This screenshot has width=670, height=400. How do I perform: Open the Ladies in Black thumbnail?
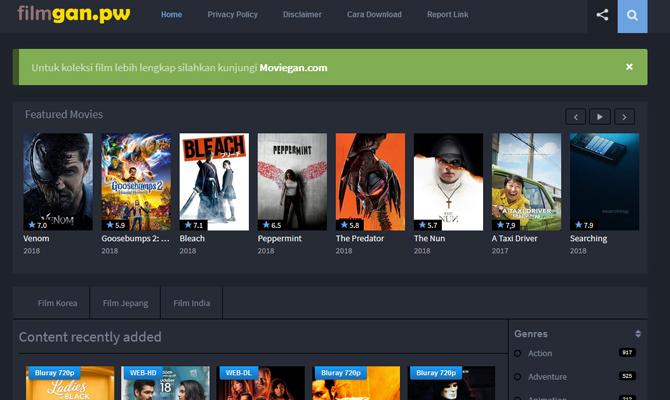tap(70, 383)
